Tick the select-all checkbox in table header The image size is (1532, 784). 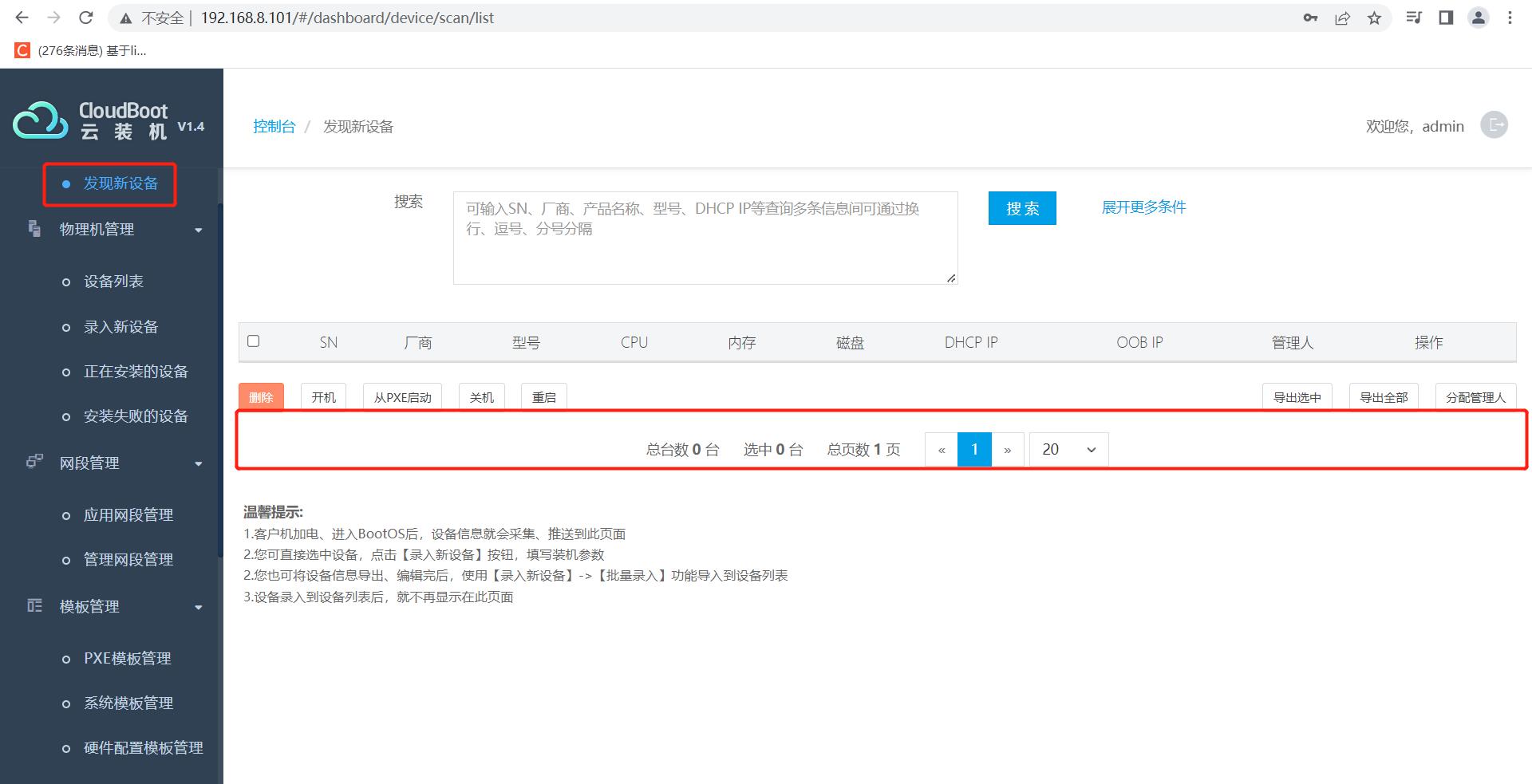click(254, 341)
